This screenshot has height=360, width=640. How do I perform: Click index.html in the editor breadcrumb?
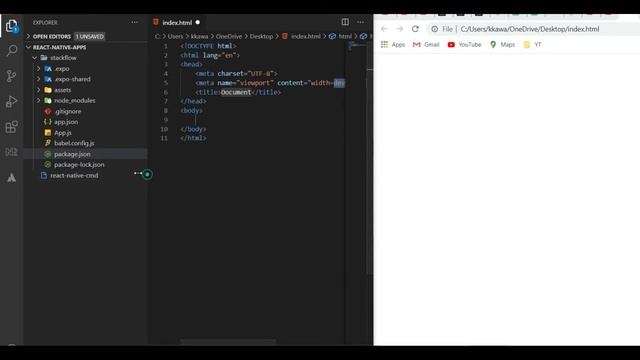tap(305, 36)
